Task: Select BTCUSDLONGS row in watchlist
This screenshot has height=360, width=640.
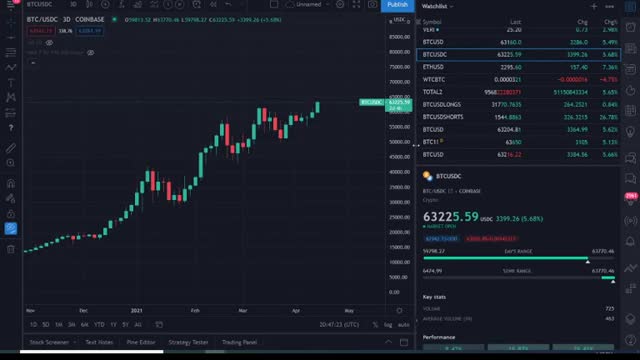Action: [x=518, y=104]
